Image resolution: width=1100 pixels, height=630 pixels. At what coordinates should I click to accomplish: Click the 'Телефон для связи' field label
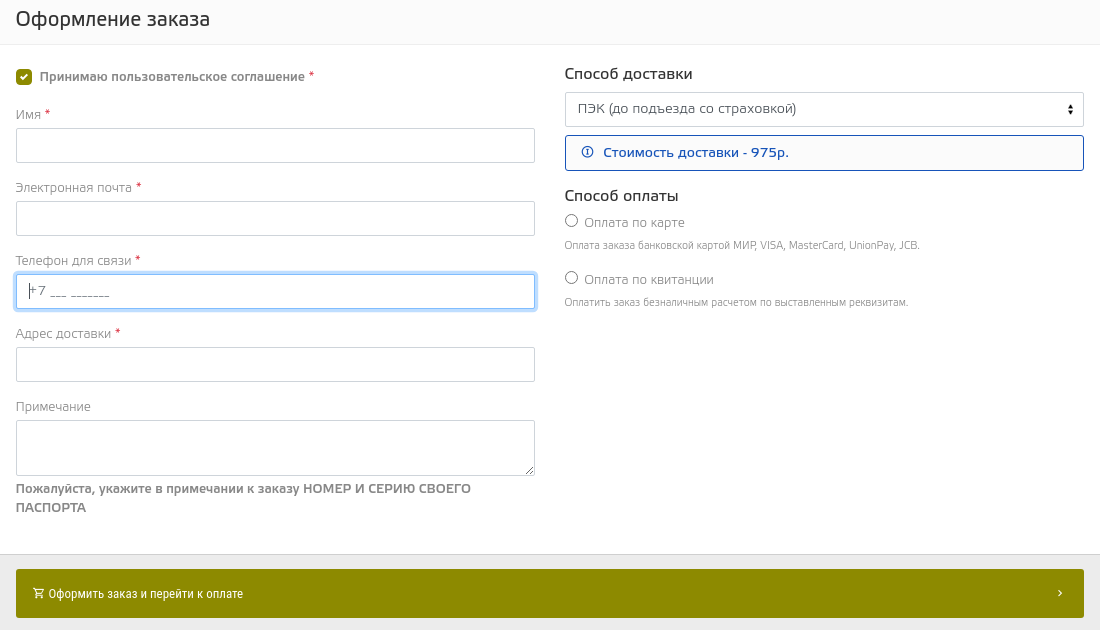click(74, 260)
